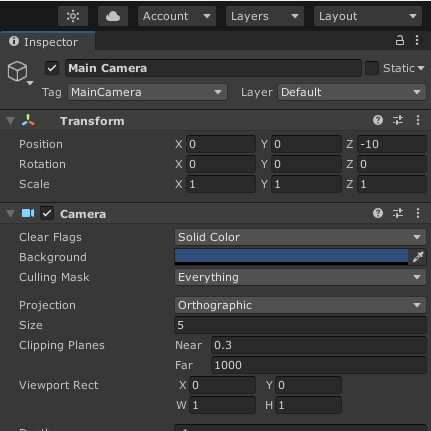Click the Viewport Rect Y field
The image size is (431, 431).
[308, 385]
